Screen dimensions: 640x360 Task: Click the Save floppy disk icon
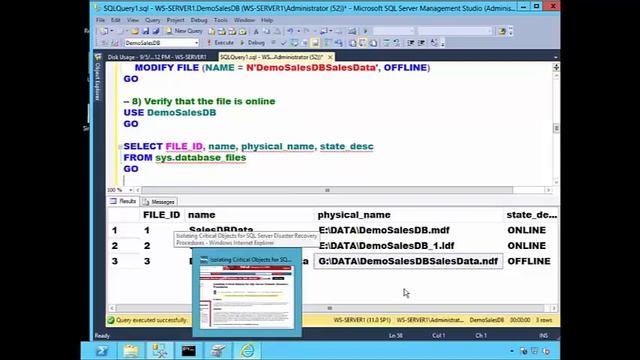tap(146, 31)
